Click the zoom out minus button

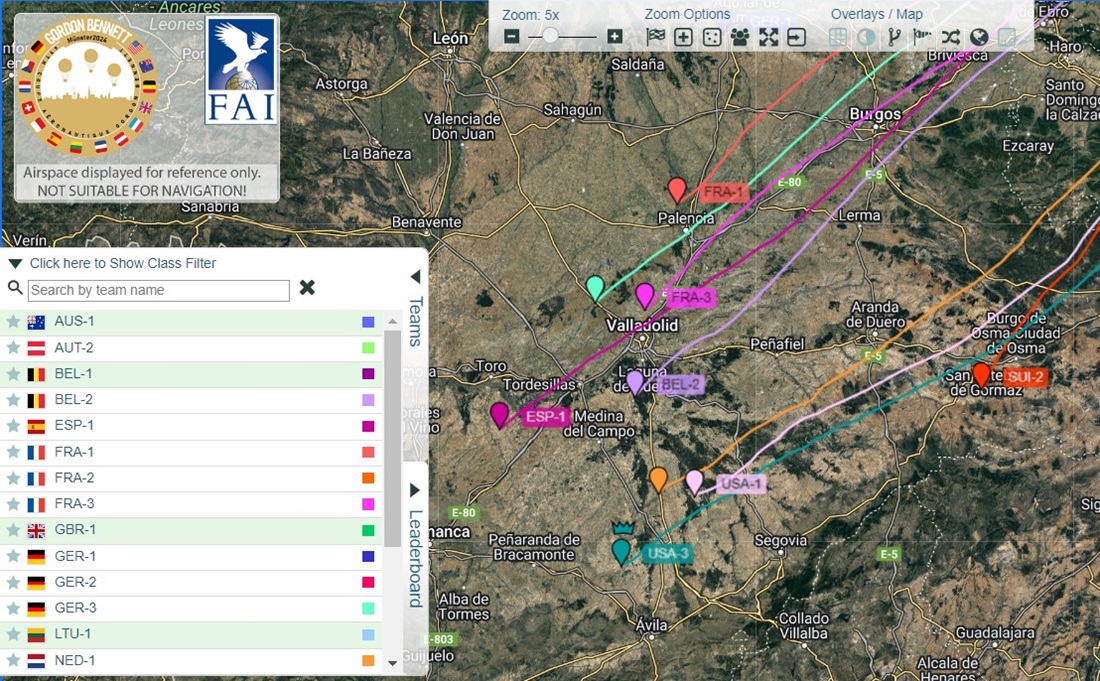(x=512, y=37)
